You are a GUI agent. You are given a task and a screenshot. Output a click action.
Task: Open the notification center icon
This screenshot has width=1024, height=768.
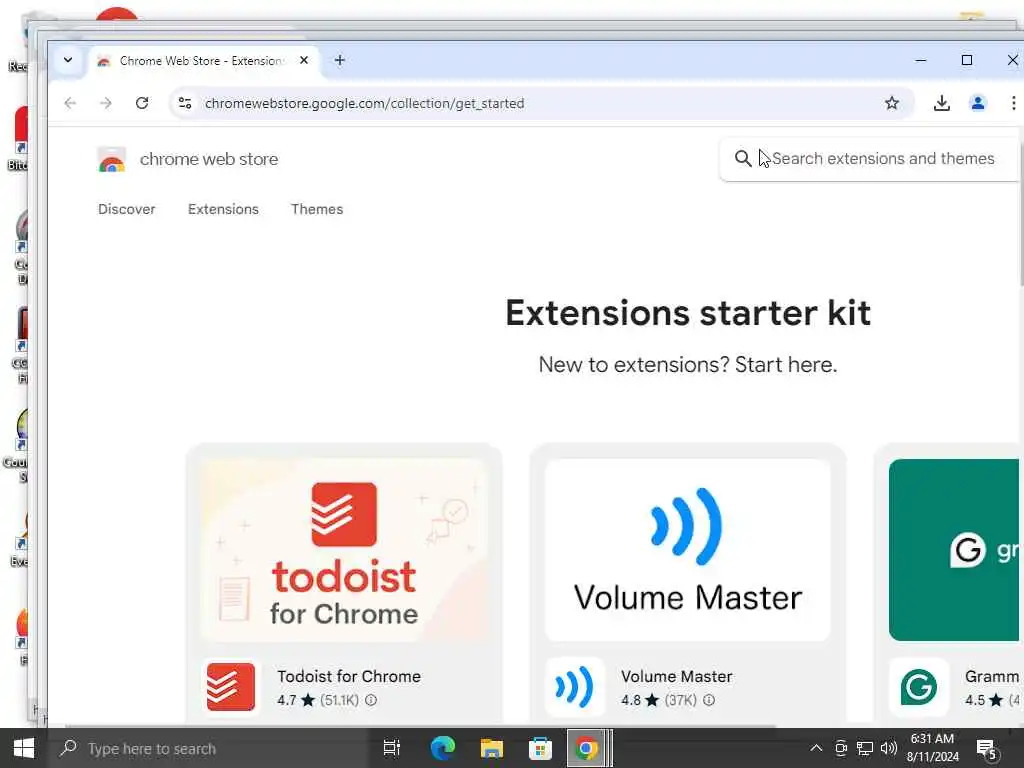click(987, 750)
